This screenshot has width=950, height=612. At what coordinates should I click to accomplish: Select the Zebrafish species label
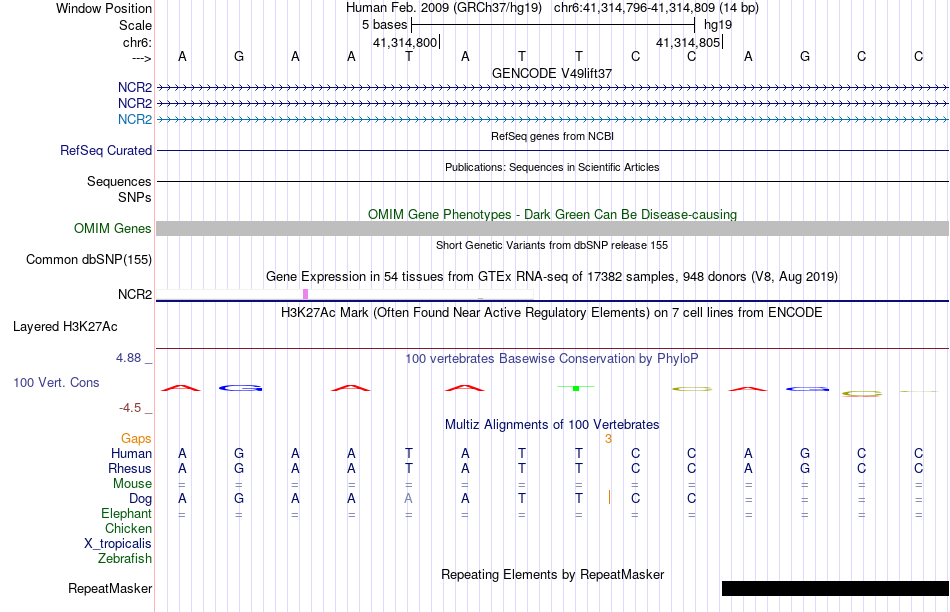[125, 559]
